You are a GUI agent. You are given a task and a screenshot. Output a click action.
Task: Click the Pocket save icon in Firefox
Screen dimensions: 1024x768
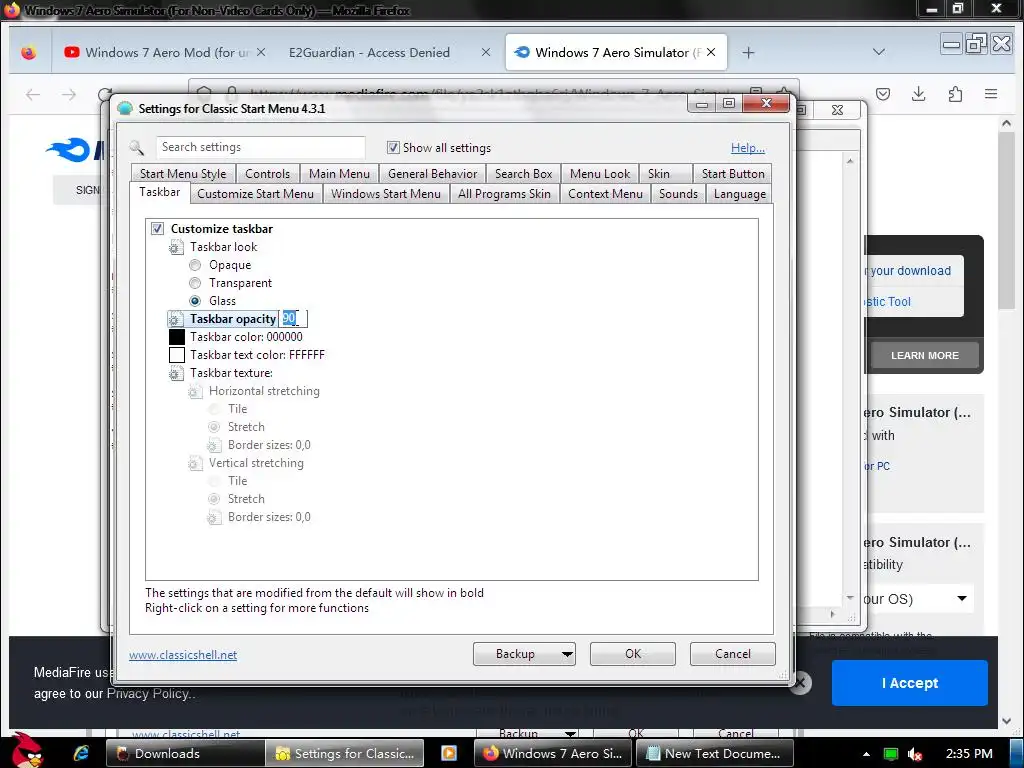(883, 94)
